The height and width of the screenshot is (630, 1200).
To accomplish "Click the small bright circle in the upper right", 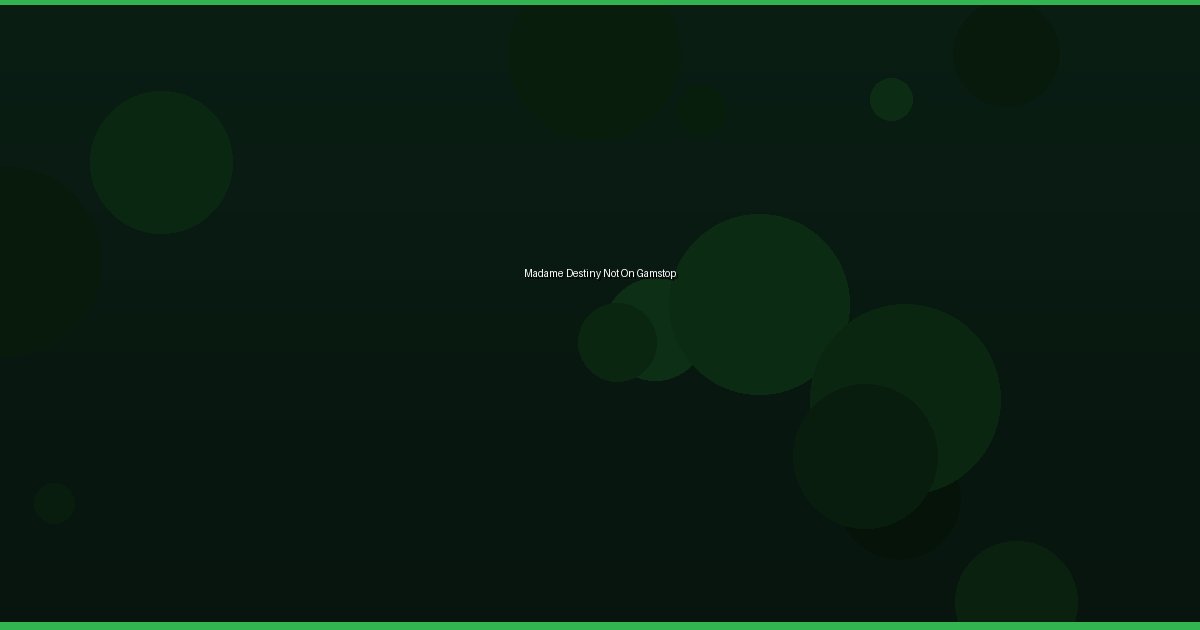I will click(891, 99).
